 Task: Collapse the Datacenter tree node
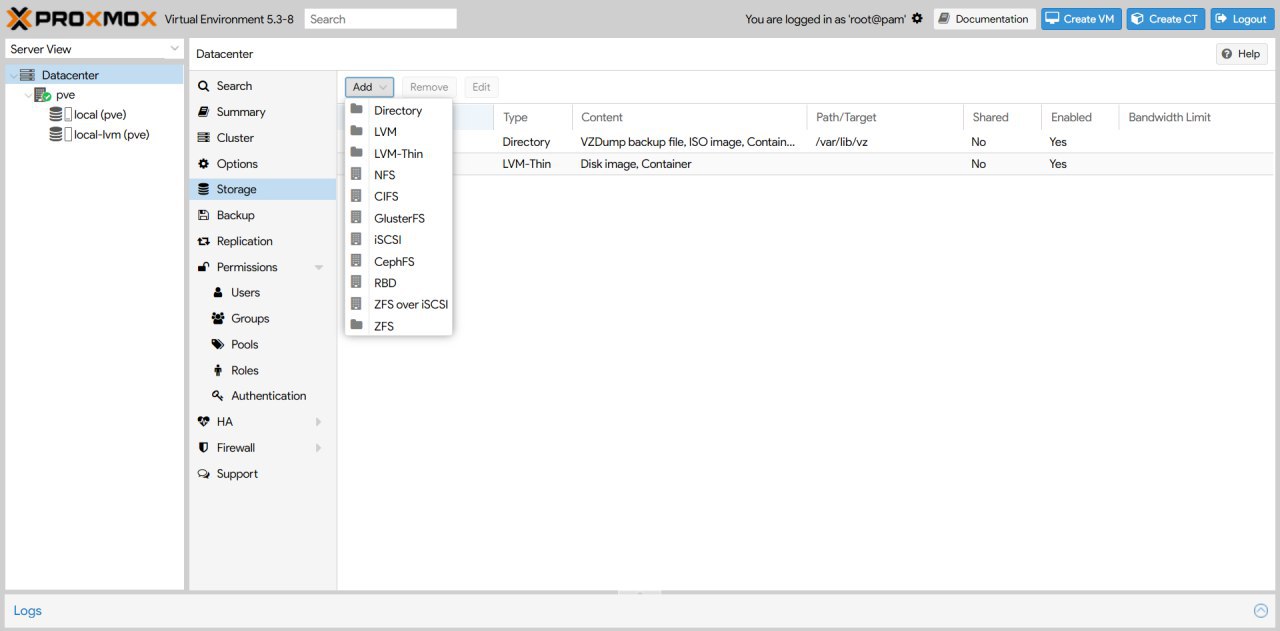pos(12,75)
